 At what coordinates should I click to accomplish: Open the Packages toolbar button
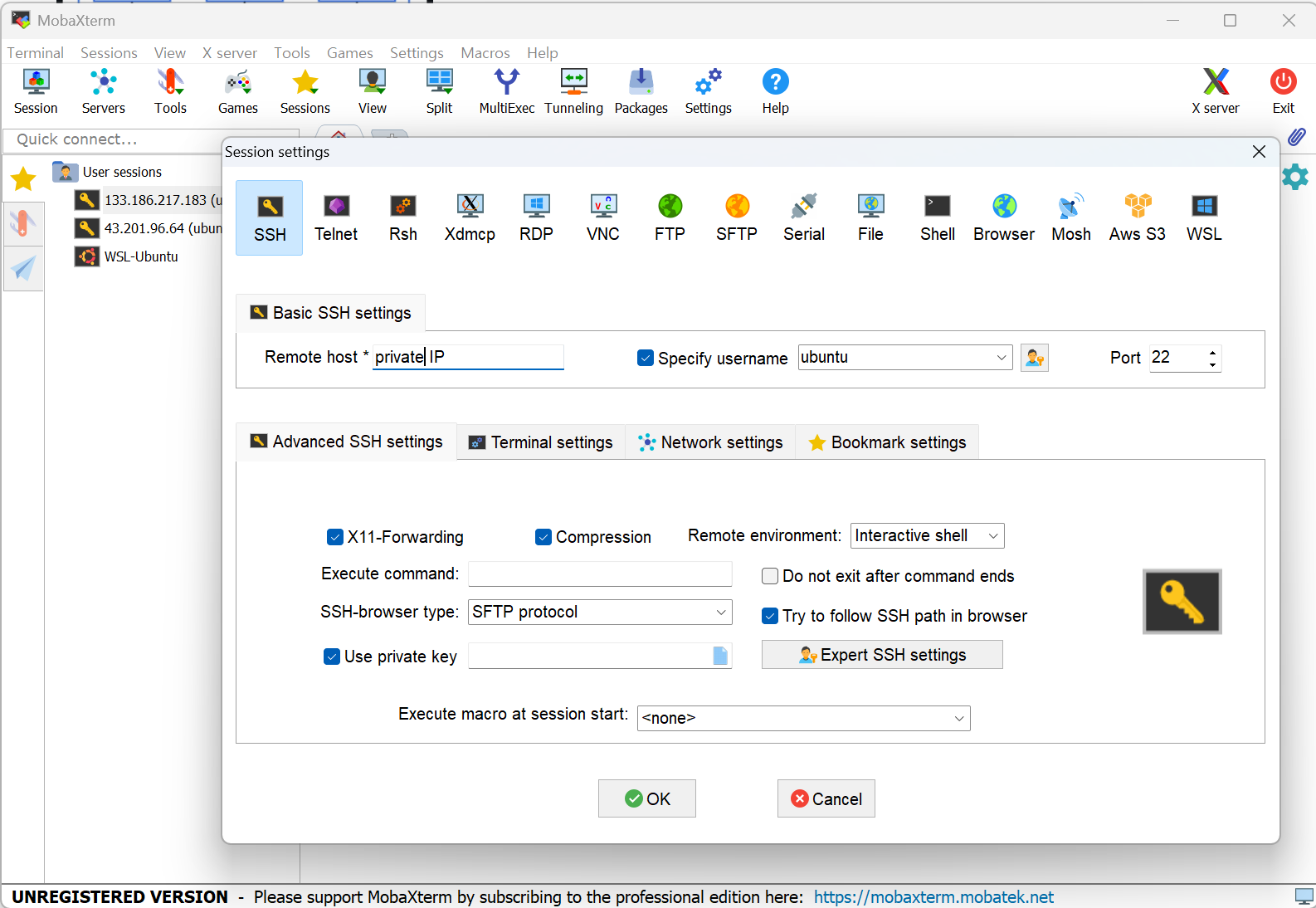point(641,91)
